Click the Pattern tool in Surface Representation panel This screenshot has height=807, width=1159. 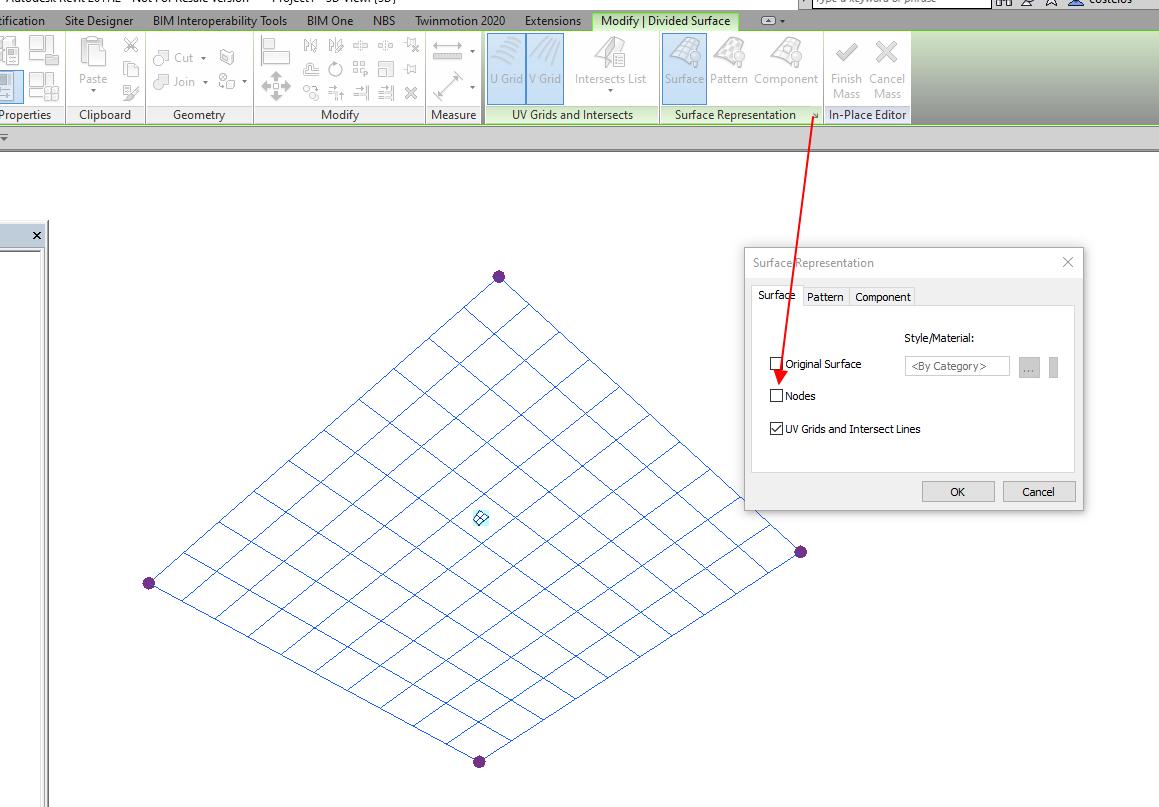tap(729, 67)
